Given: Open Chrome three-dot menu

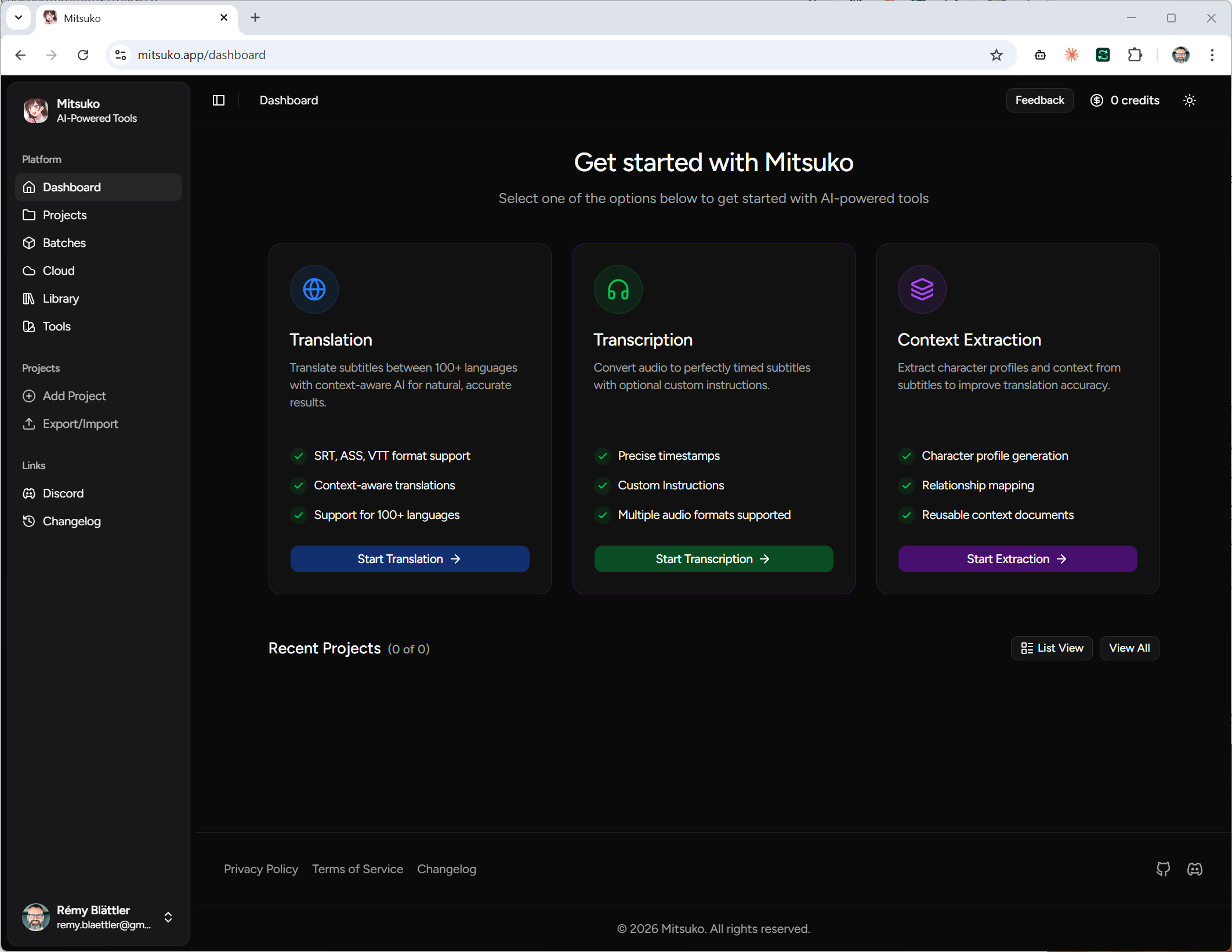Looking at the screenshot, I should pos(1212,55).
